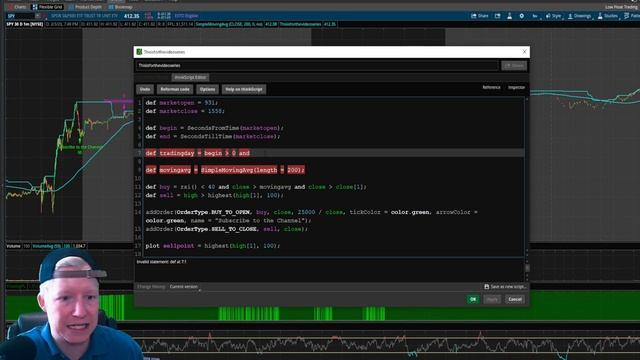Click the addOrder SELL_TO_CLOSE line
This screenshot has width=640, height=360.
226,229
